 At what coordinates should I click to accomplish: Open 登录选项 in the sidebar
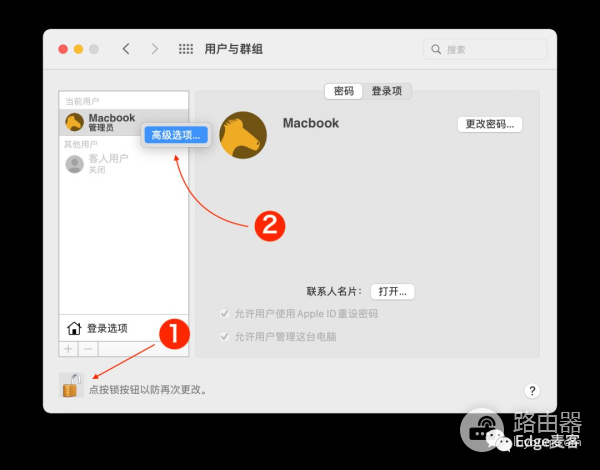124,328
